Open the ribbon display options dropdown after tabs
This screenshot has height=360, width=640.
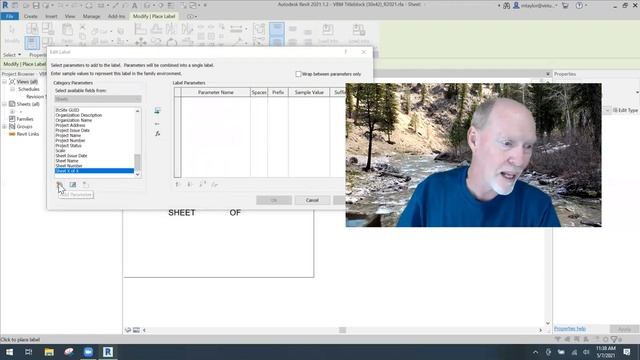(x=192, y=16)
